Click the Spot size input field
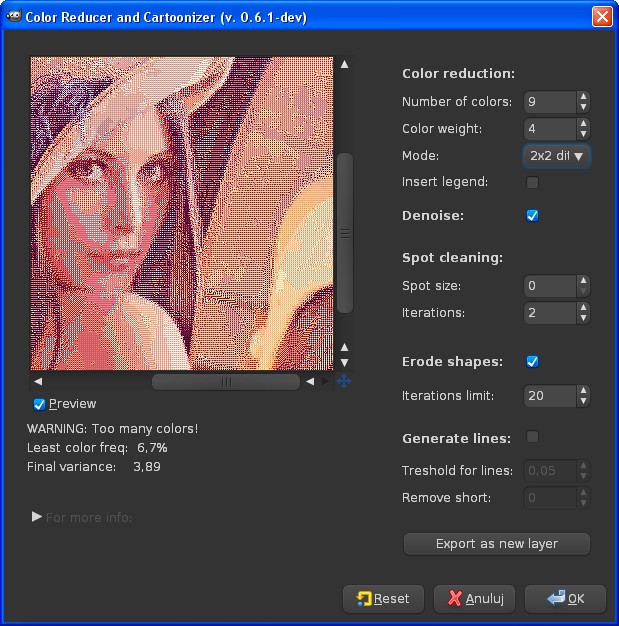619x626 pixels. (x=550, y=286)
